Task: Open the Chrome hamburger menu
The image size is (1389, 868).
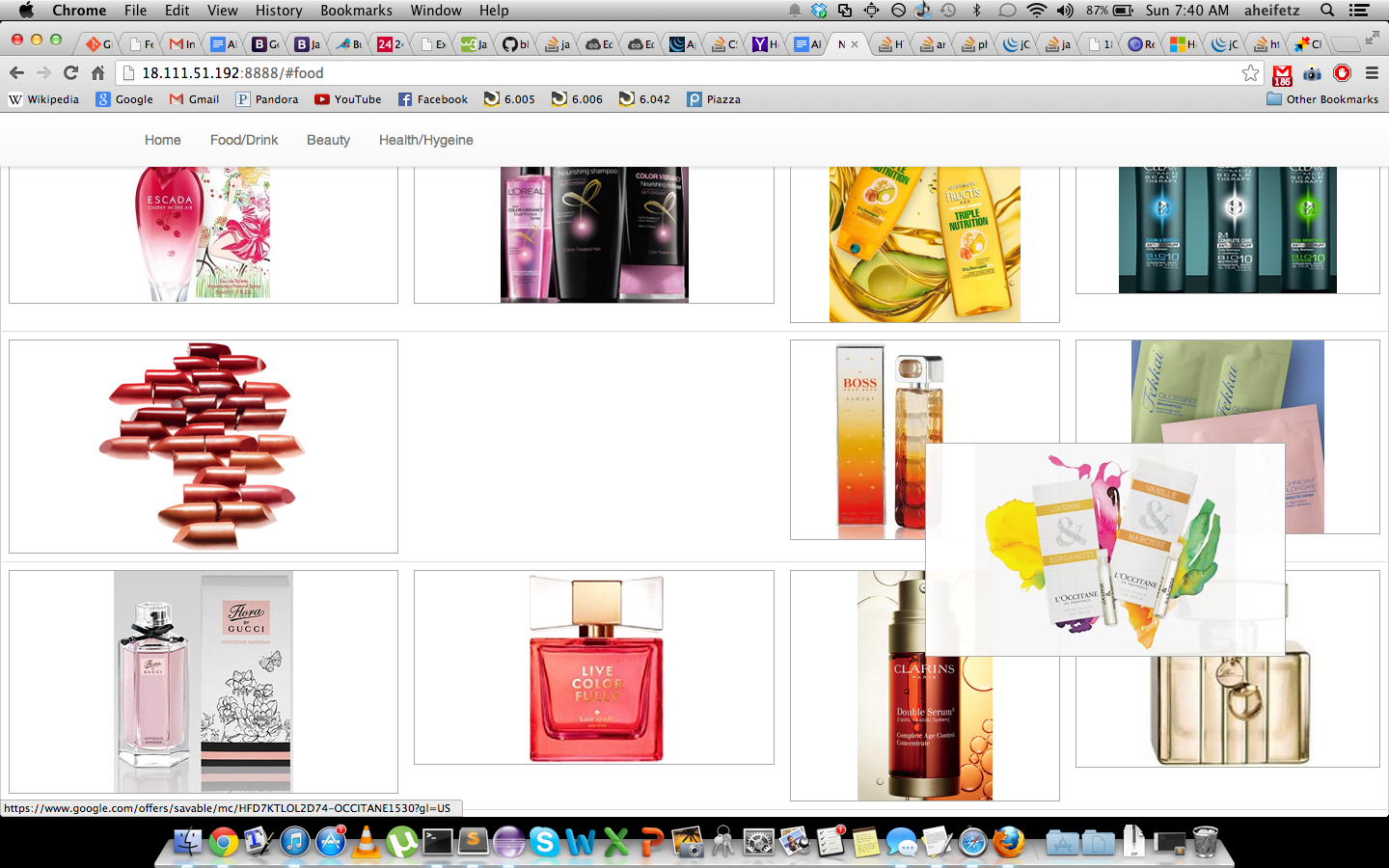Action: (x=1372, y=72)
